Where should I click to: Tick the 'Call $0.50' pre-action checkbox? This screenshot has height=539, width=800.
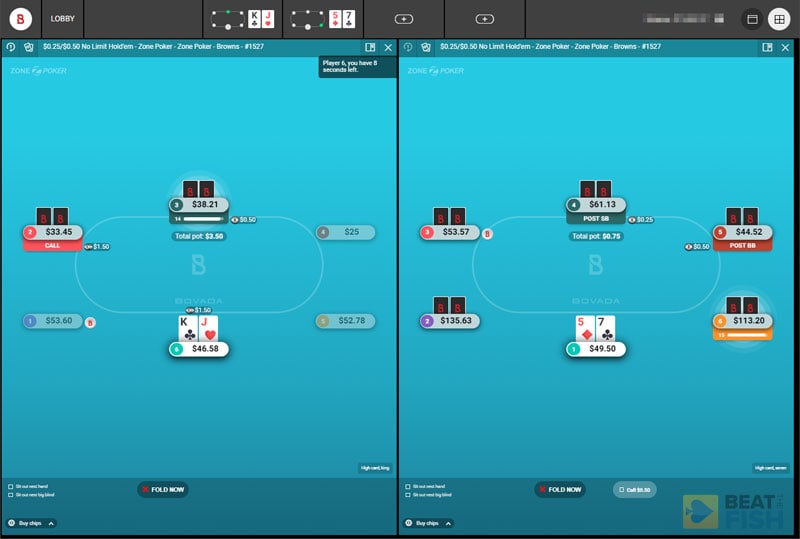tap(622, 490)
